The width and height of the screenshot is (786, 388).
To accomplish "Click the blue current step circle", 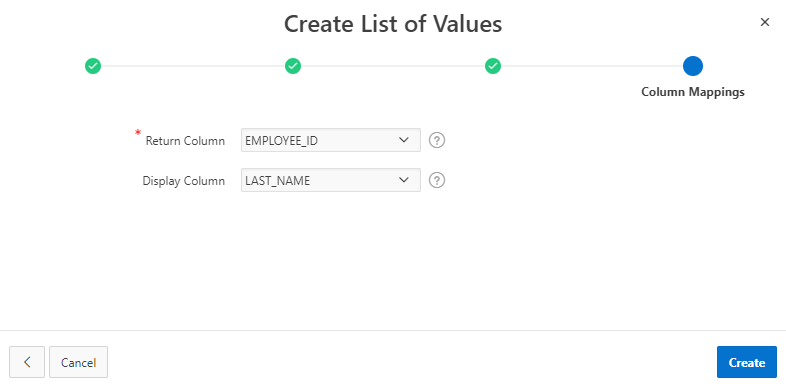I will tap(693, 66).
